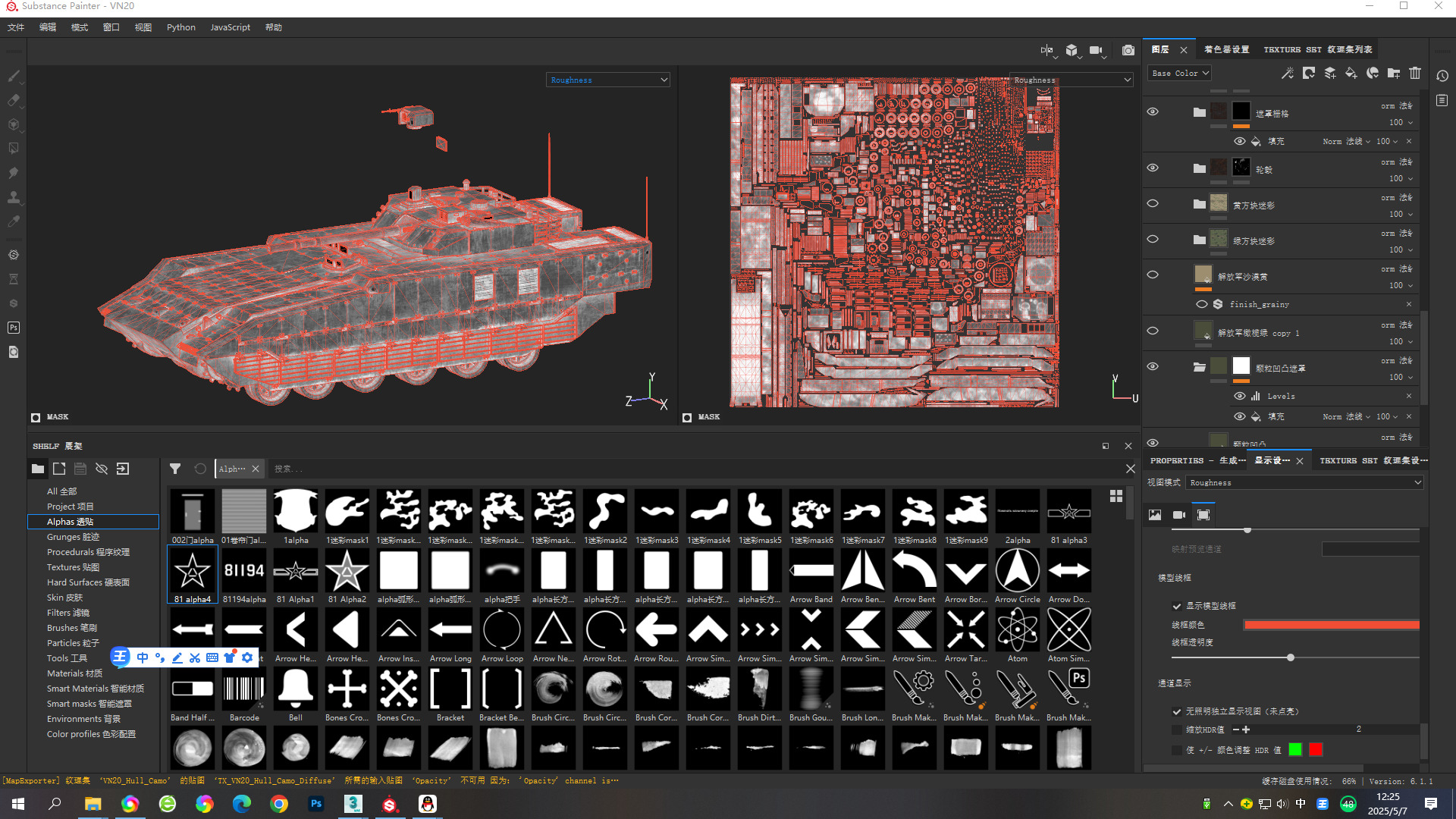The image size is (1456, 819).
Task: Click the green HDR color swatch
Action: (1295, 749)
